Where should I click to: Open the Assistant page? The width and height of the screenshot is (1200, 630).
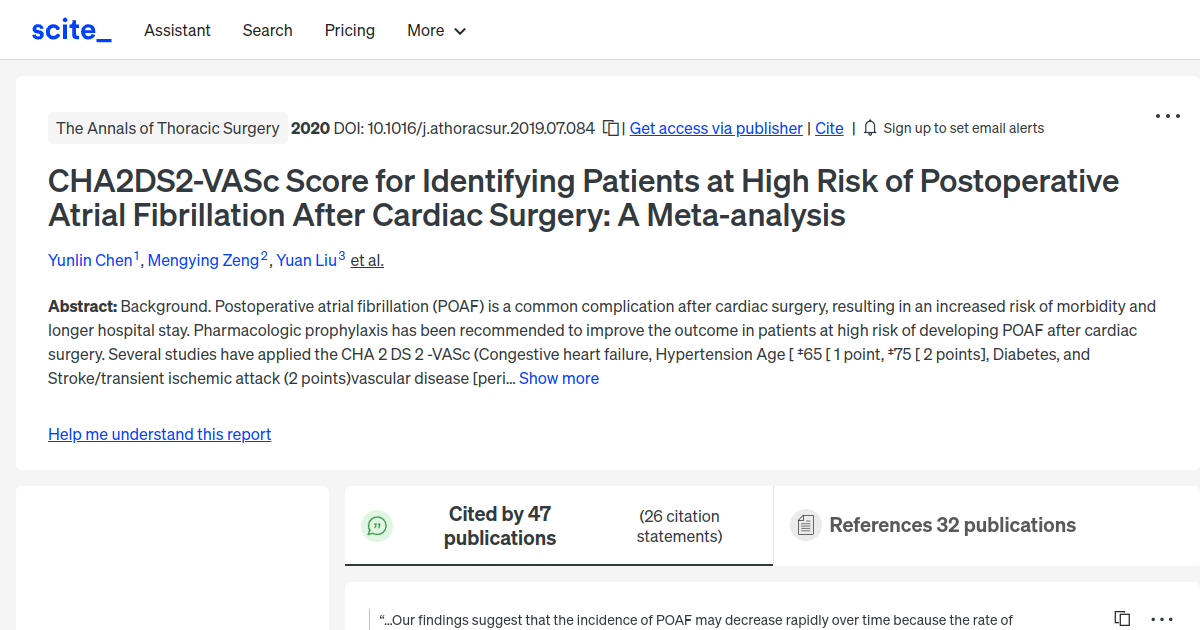(x=177, y=30)
